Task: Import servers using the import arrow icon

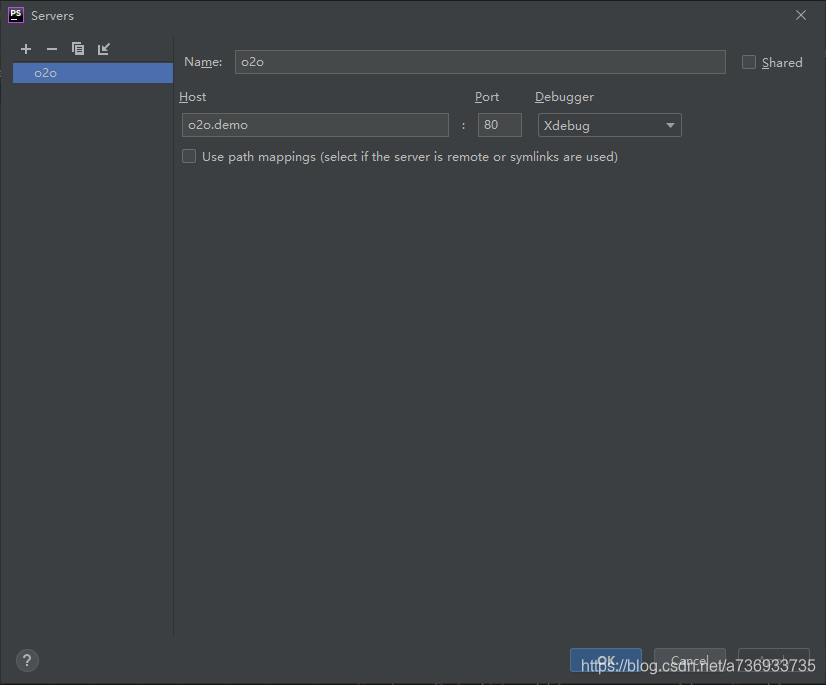Action: coord(103,48)
